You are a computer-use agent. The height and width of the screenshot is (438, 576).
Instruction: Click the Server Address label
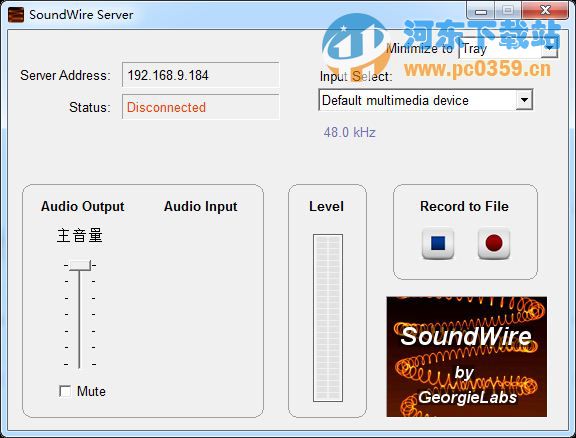click(65, 75)
